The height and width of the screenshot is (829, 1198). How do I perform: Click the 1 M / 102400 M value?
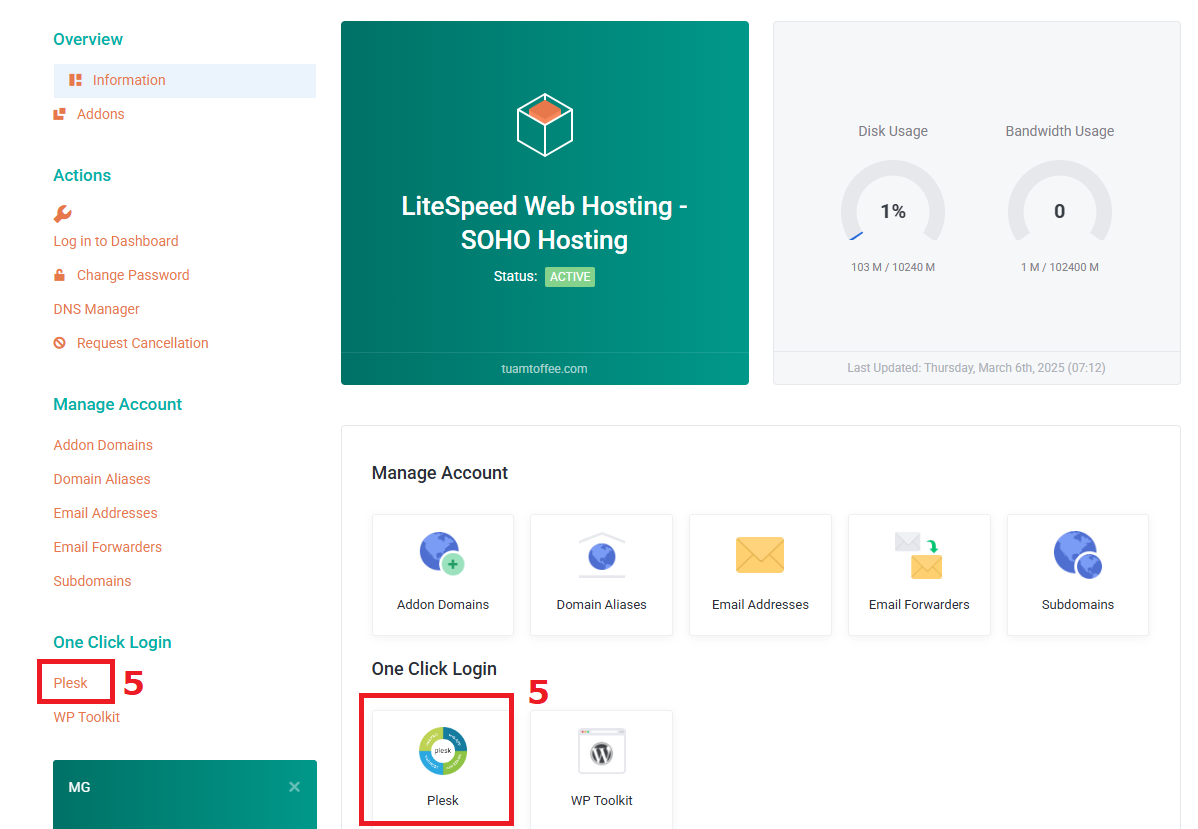1060,267
